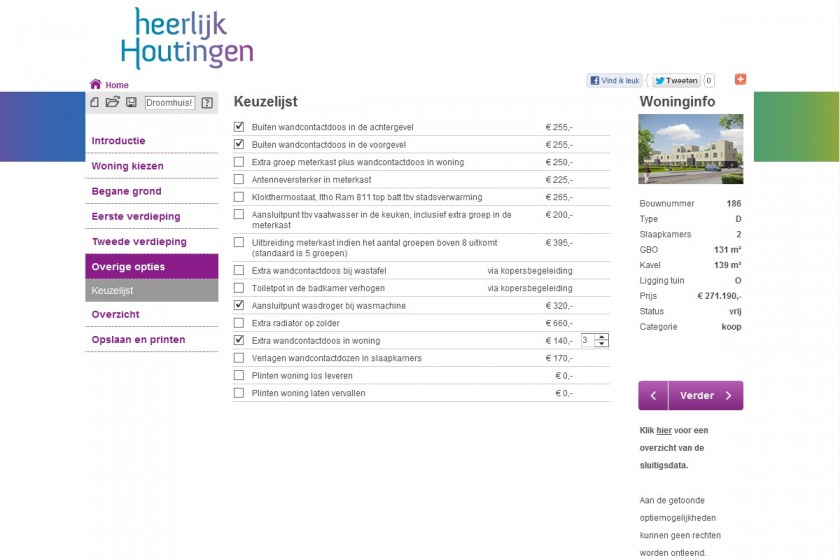Click € 660,- price for extra radiator

click(559, 323)
